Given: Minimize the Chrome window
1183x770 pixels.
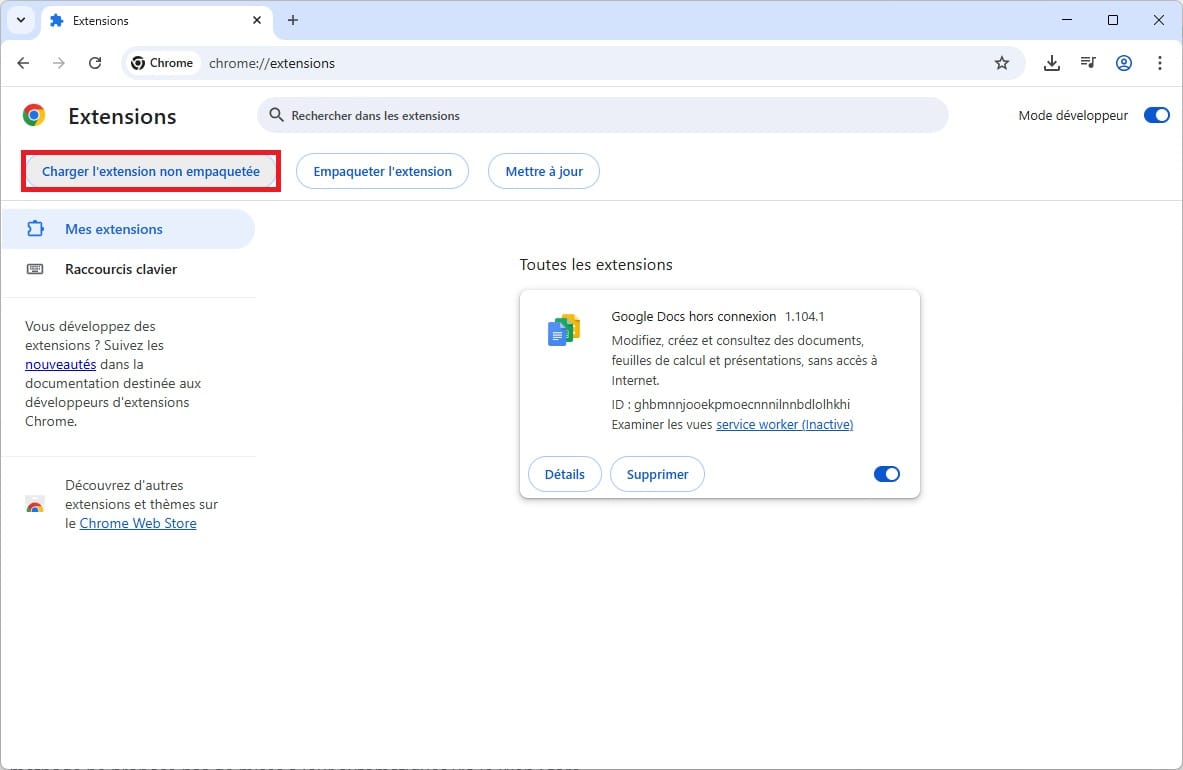Looking at the screenshot, I should (x=1067, y=20).
